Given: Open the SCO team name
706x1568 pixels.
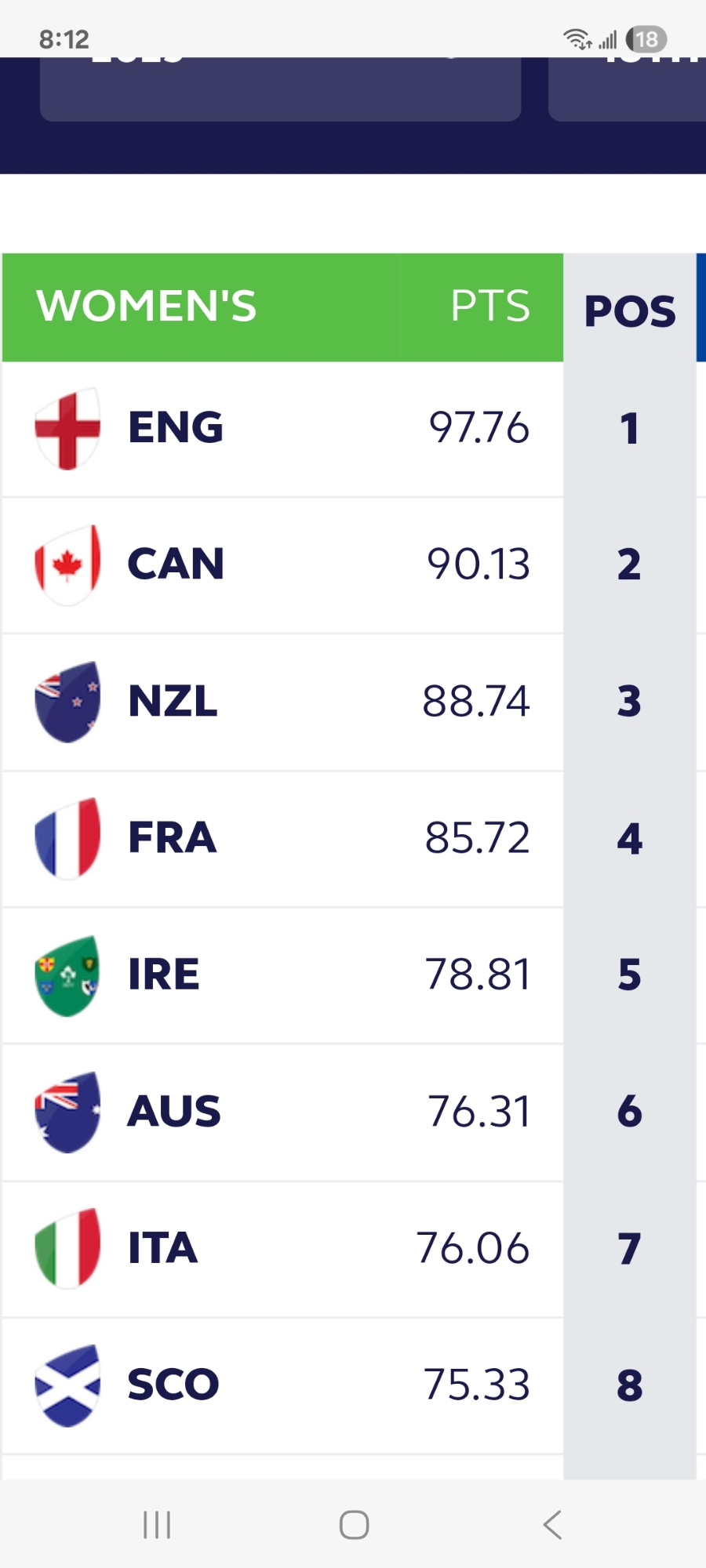Looking at the screenshot, I should [x=173, y=1385].
